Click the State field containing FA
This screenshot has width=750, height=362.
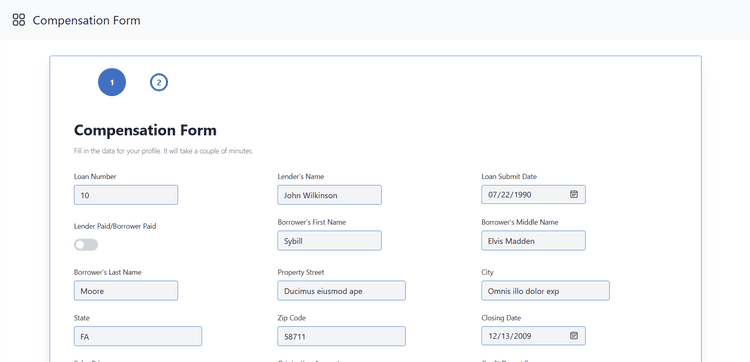tap(138, 336)
